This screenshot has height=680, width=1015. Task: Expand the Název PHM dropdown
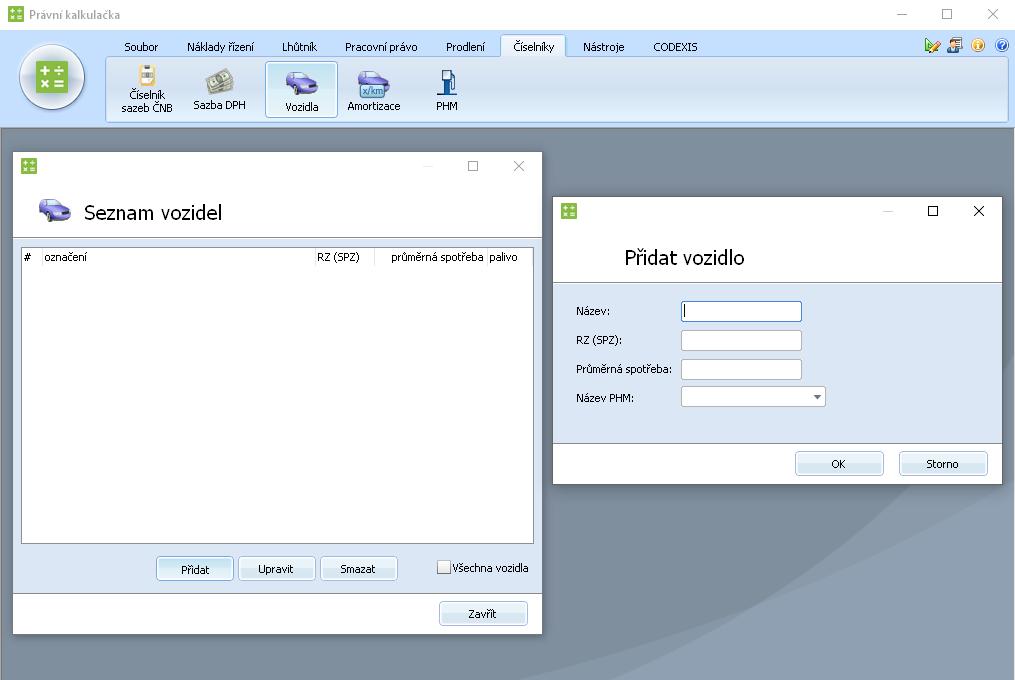[817, 397]
